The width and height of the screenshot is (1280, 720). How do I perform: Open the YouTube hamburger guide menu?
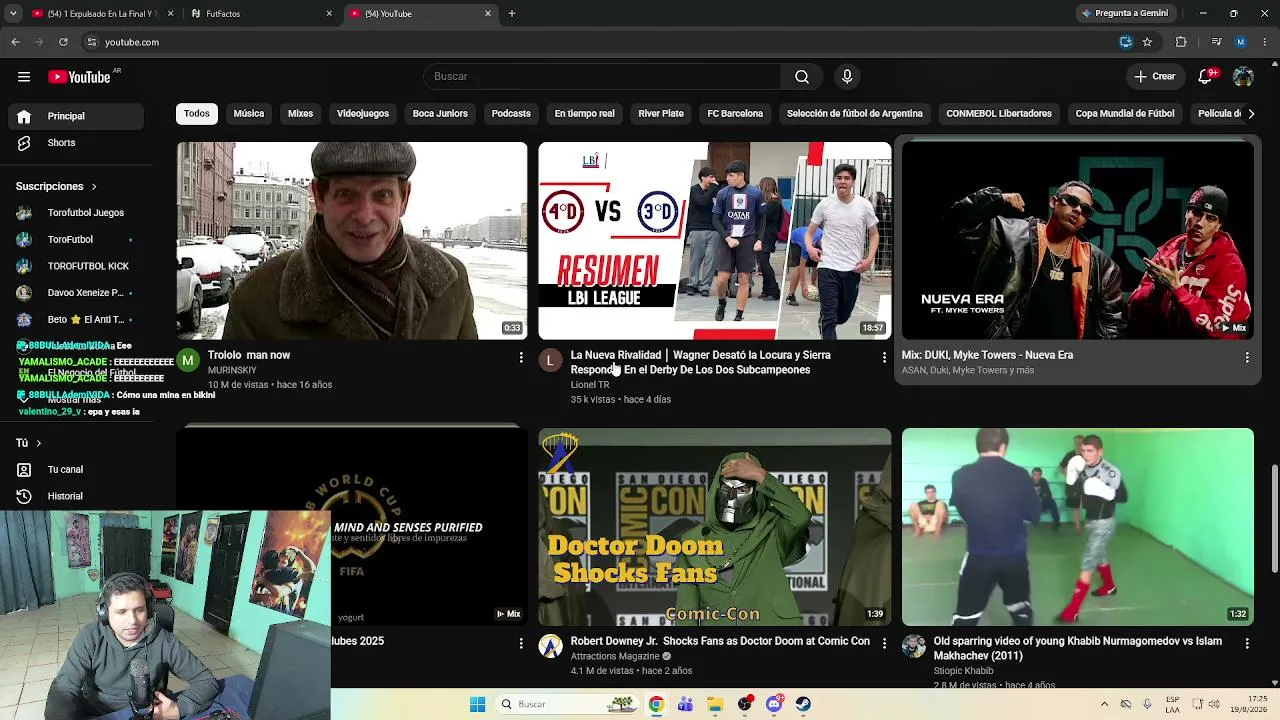[x=24, y=77]
